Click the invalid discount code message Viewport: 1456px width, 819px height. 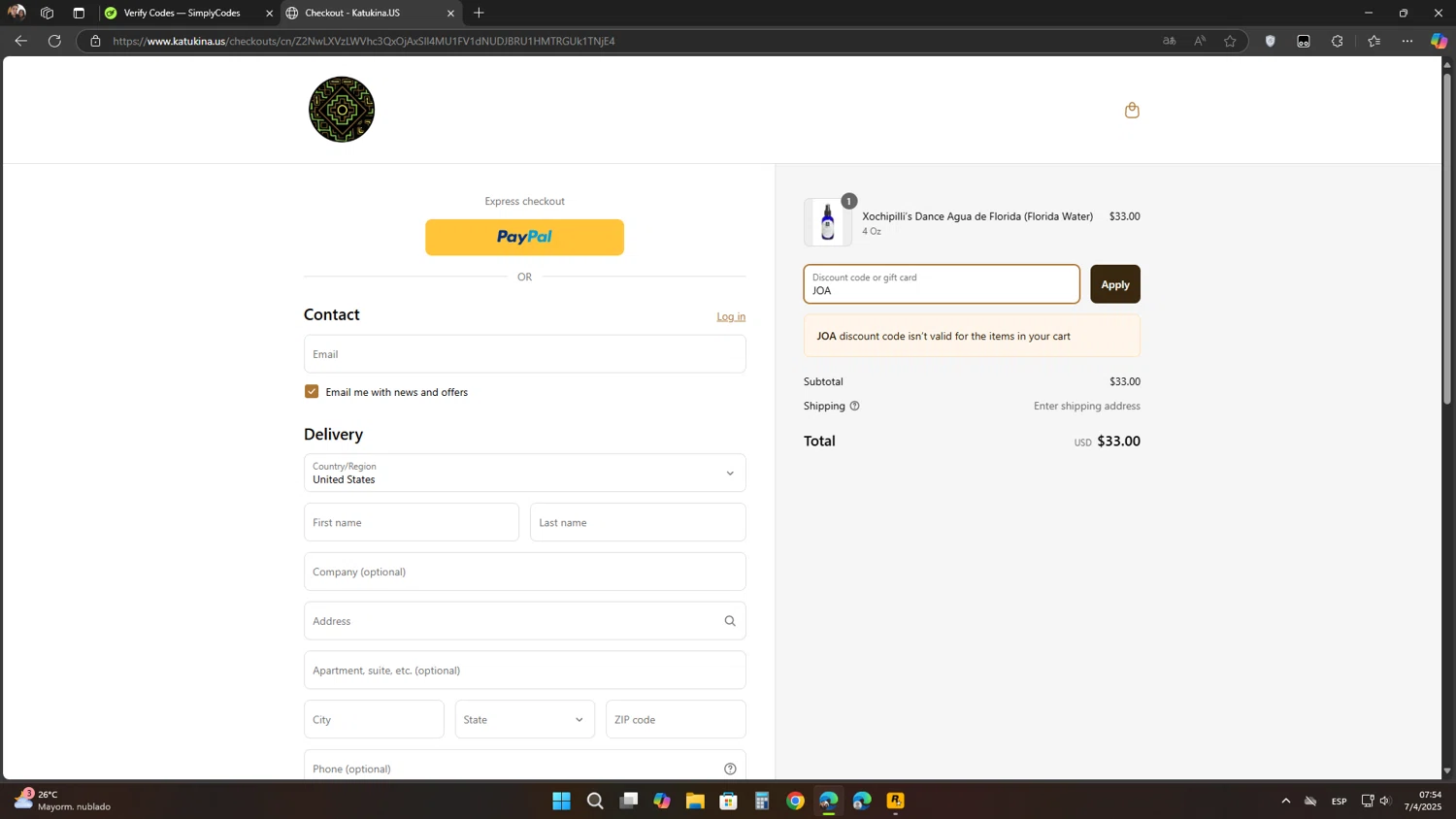(x=972, y=336)
